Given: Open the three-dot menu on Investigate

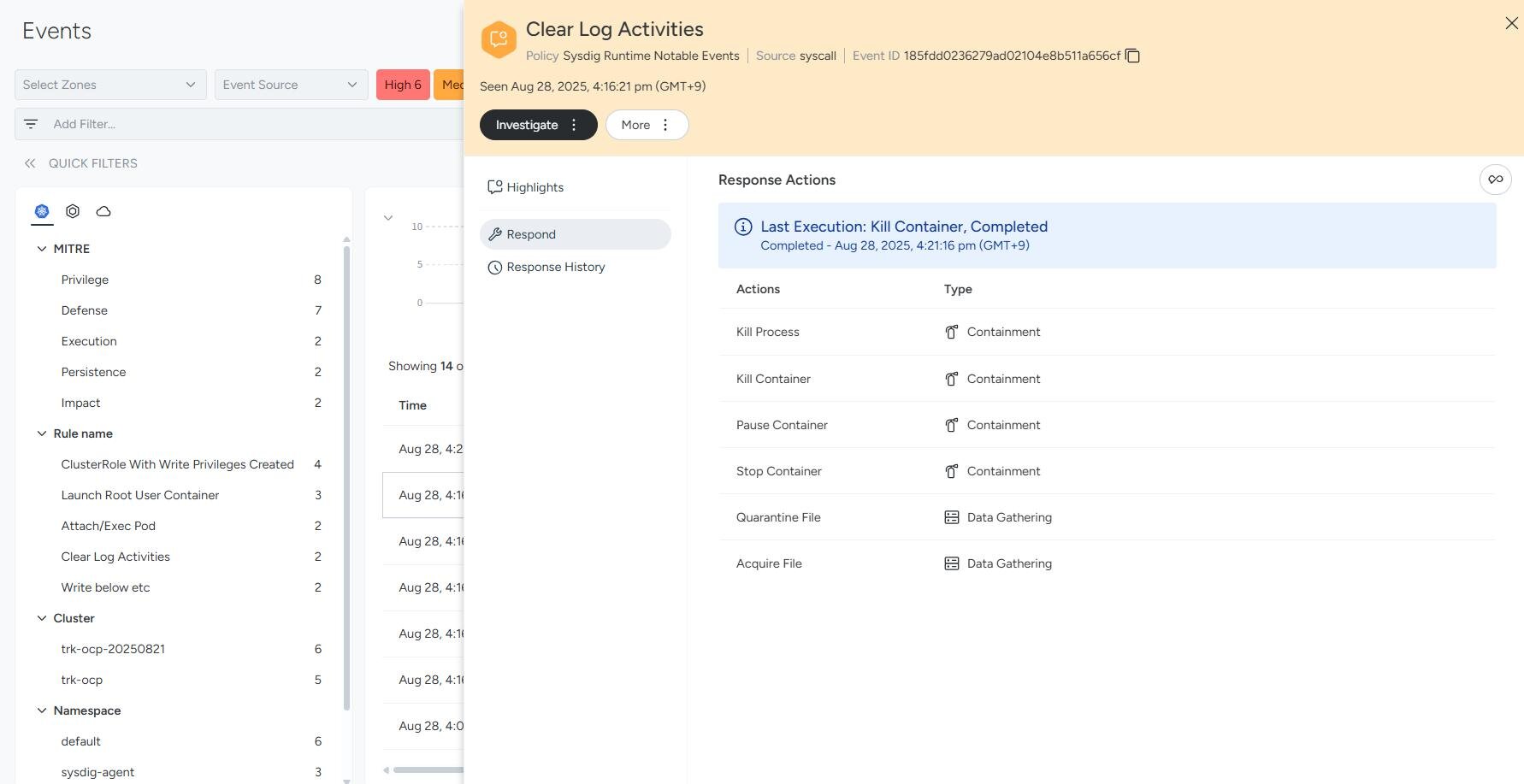Looking at the screenshot, I should 574,125.
